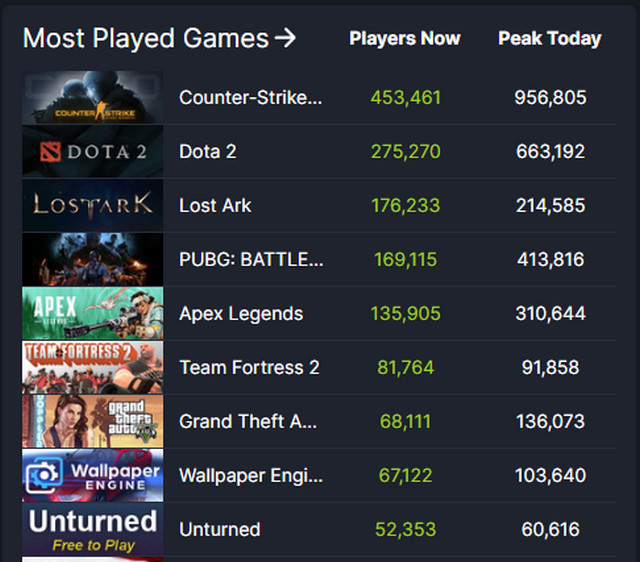Select the Grand Theft Auto V thumbnail
Image resolution: width=640 pixels, height=562 pixels.
coord(93,421)
